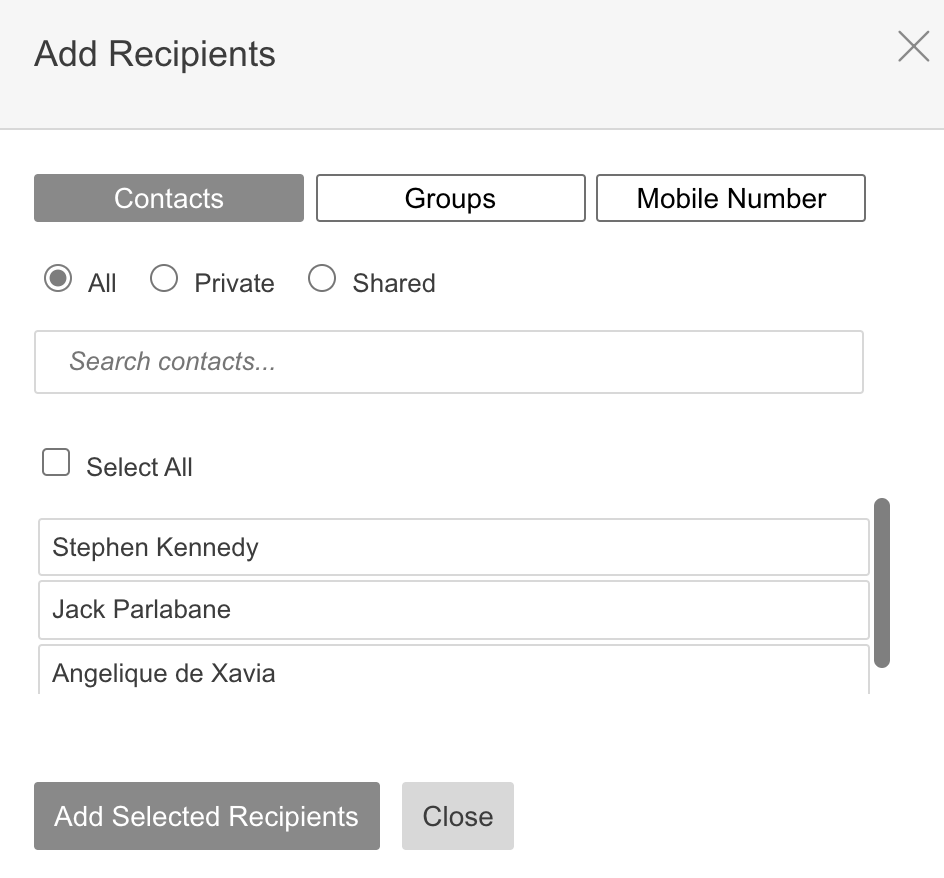Click the contact list scrollbar thumb

click(x=882, y=582)
